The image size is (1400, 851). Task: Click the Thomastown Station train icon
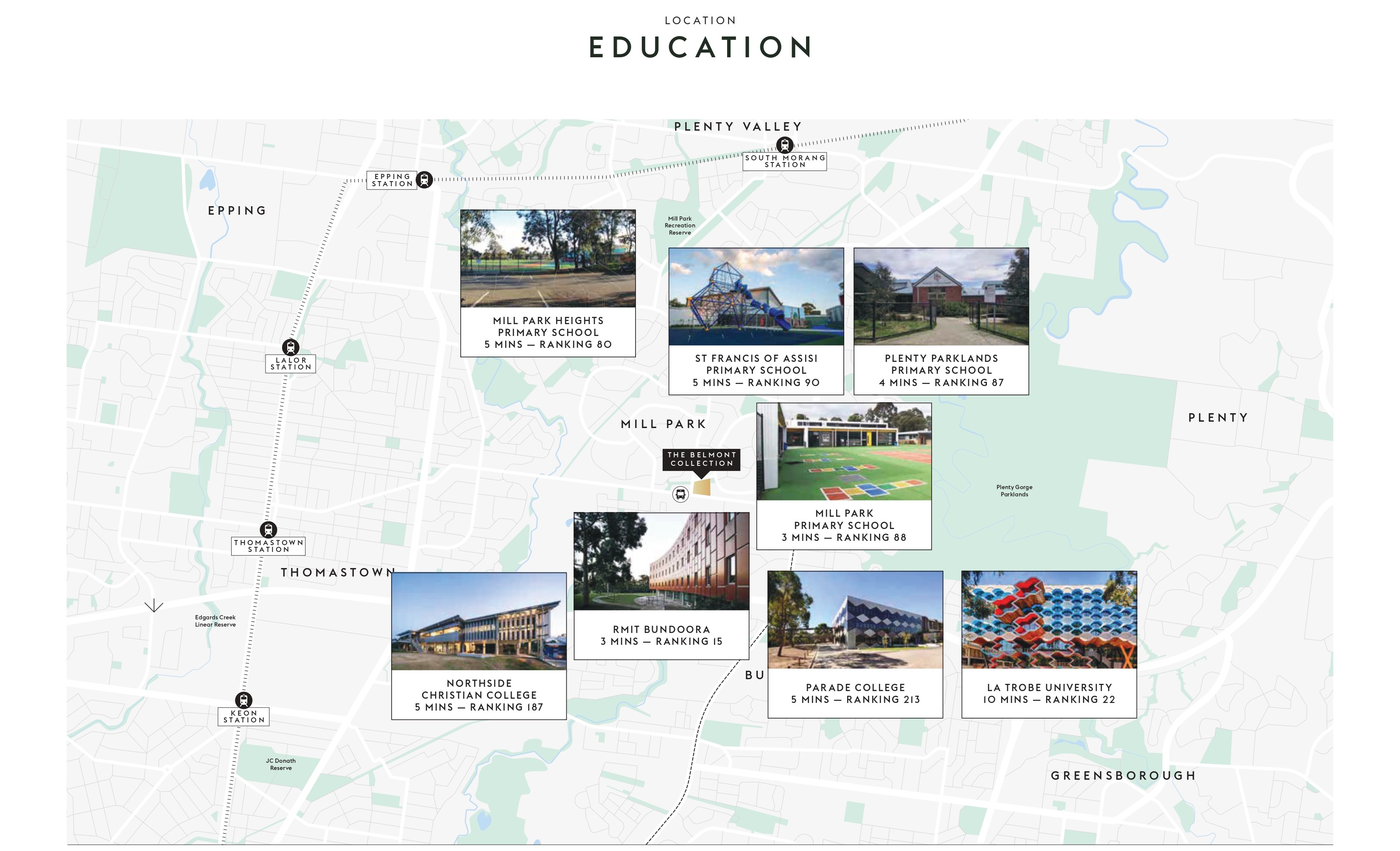pyautogui.click(x=268, y=529)
